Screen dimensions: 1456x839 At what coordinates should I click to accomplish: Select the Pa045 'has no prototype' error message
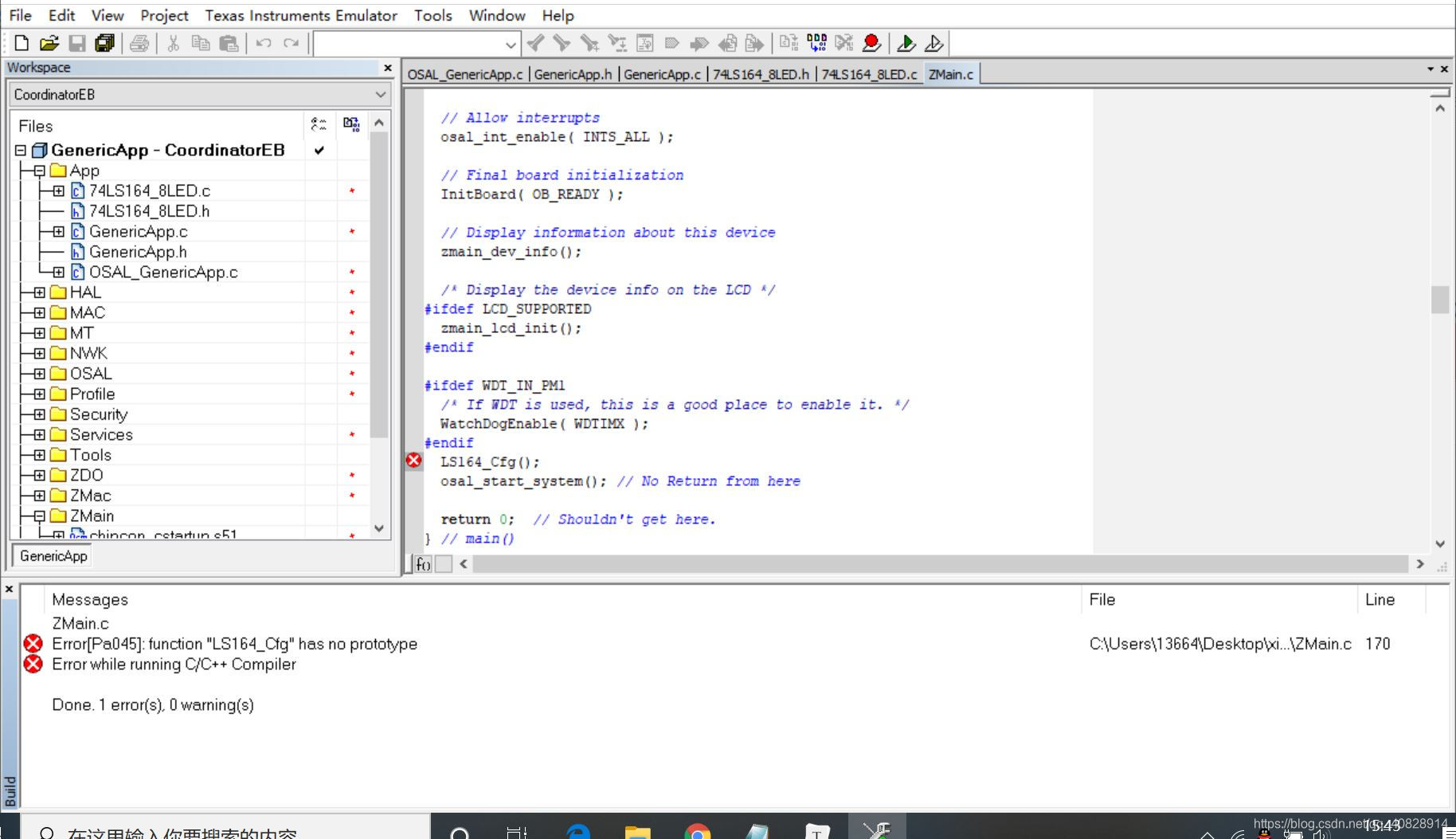(x=234, y=644)
